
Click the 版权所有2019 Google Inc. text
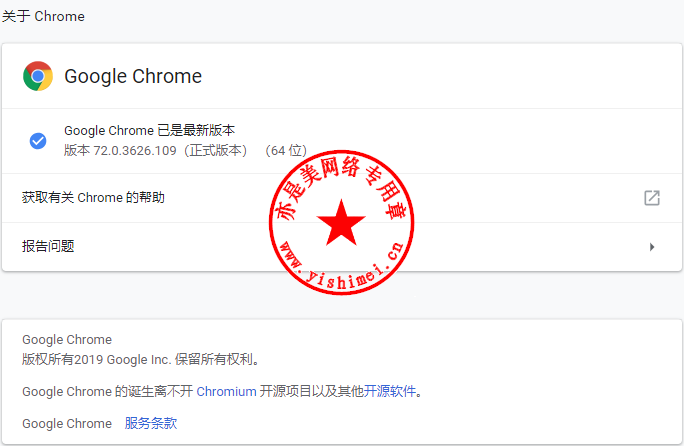pos(141,359)
